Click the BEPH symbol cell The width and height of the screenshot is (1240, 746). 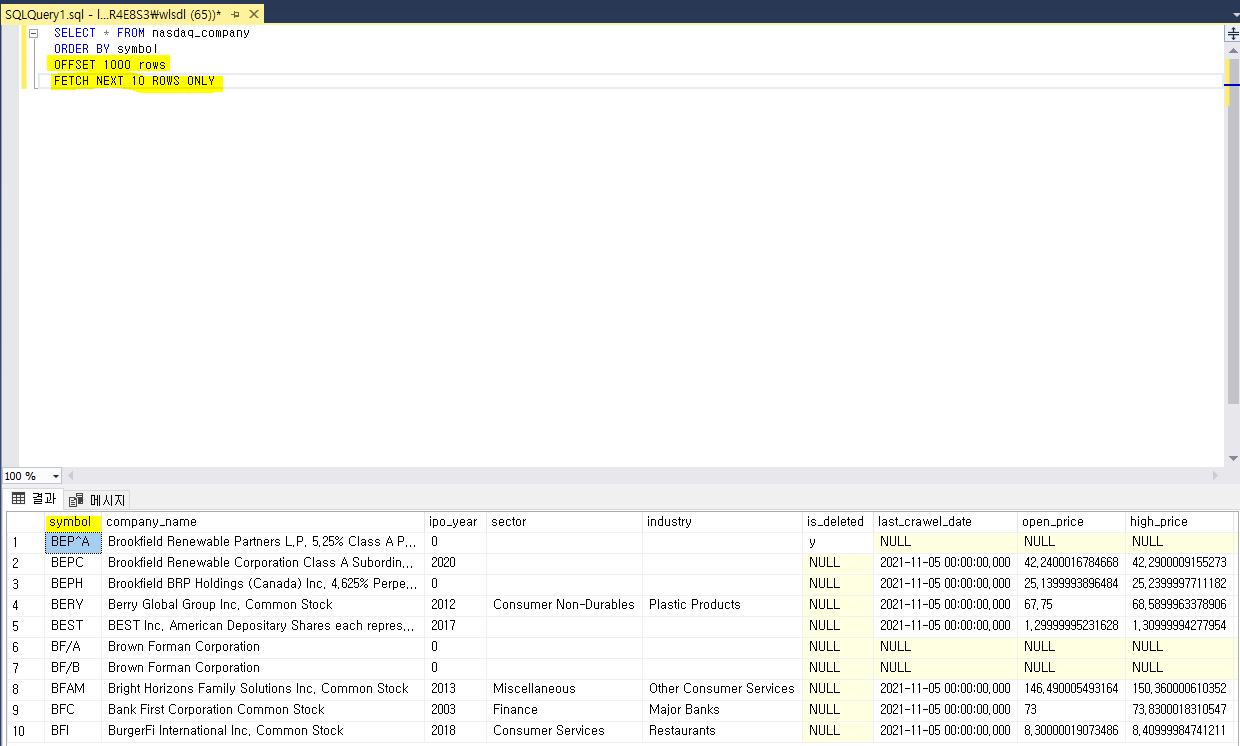73,584
